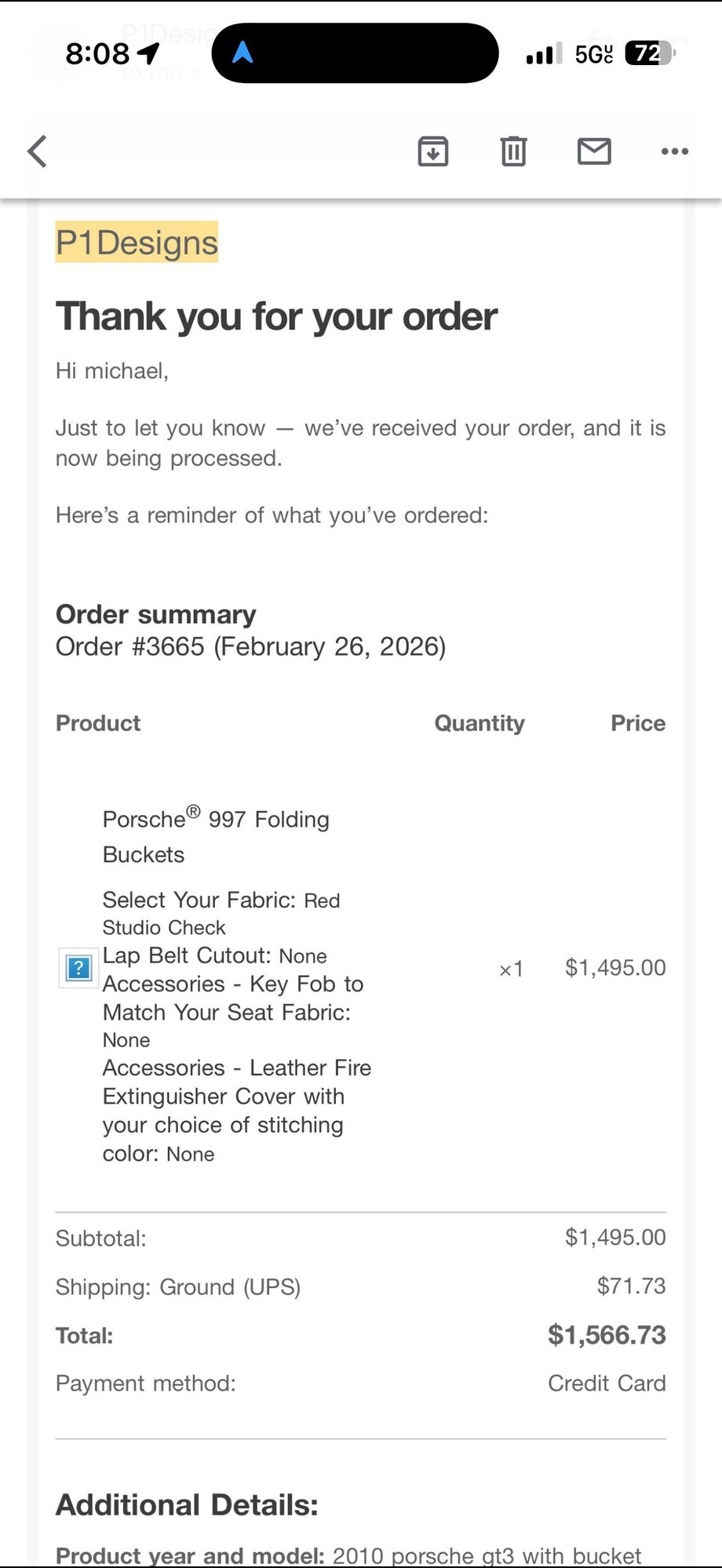Select the greeting line 'Hi michael'

point(111,370)
